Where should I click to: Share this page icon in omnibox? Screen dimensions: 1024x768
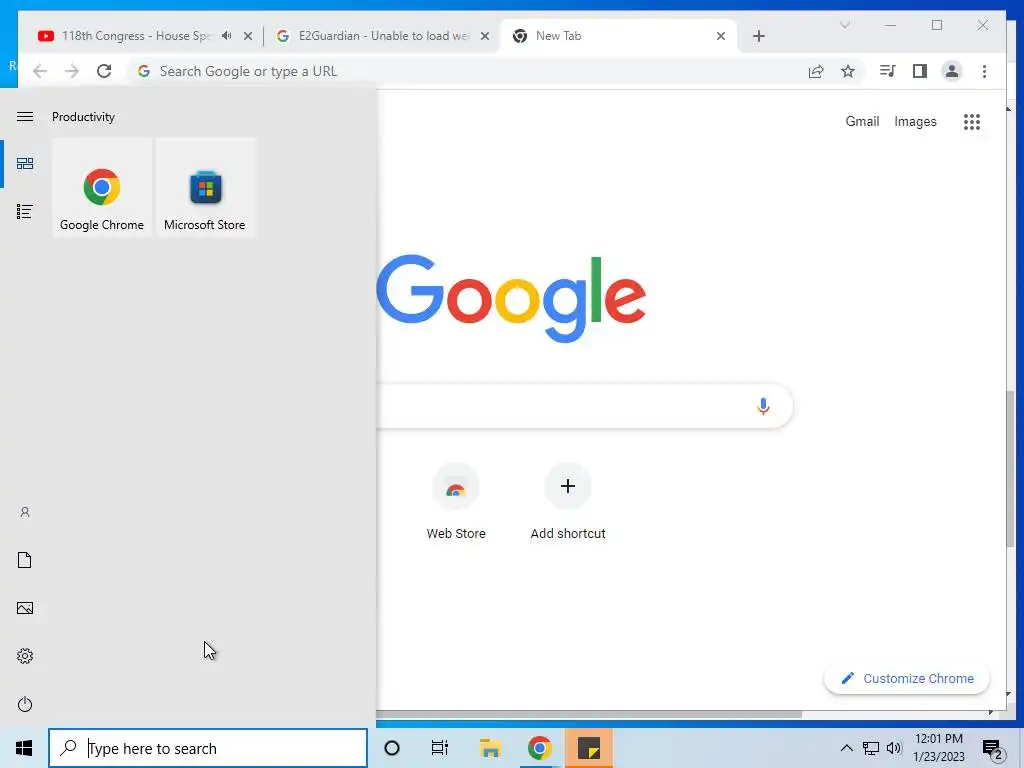coord(816,71)
